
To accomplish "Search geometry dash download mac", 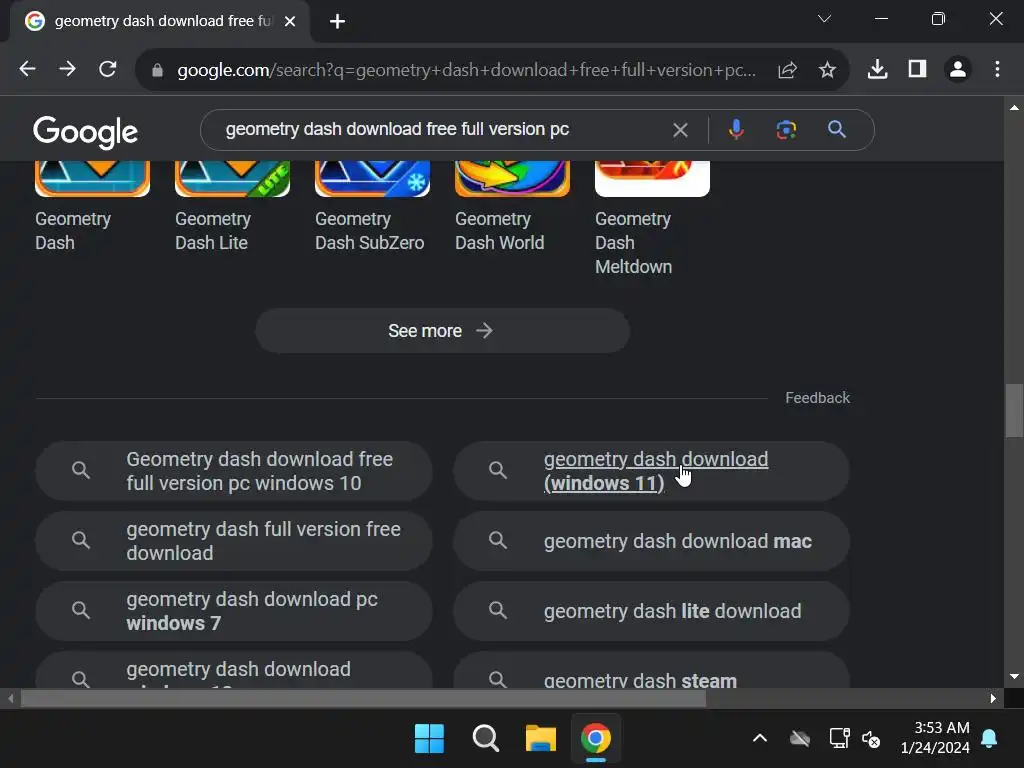I will (x=651, y=541).
